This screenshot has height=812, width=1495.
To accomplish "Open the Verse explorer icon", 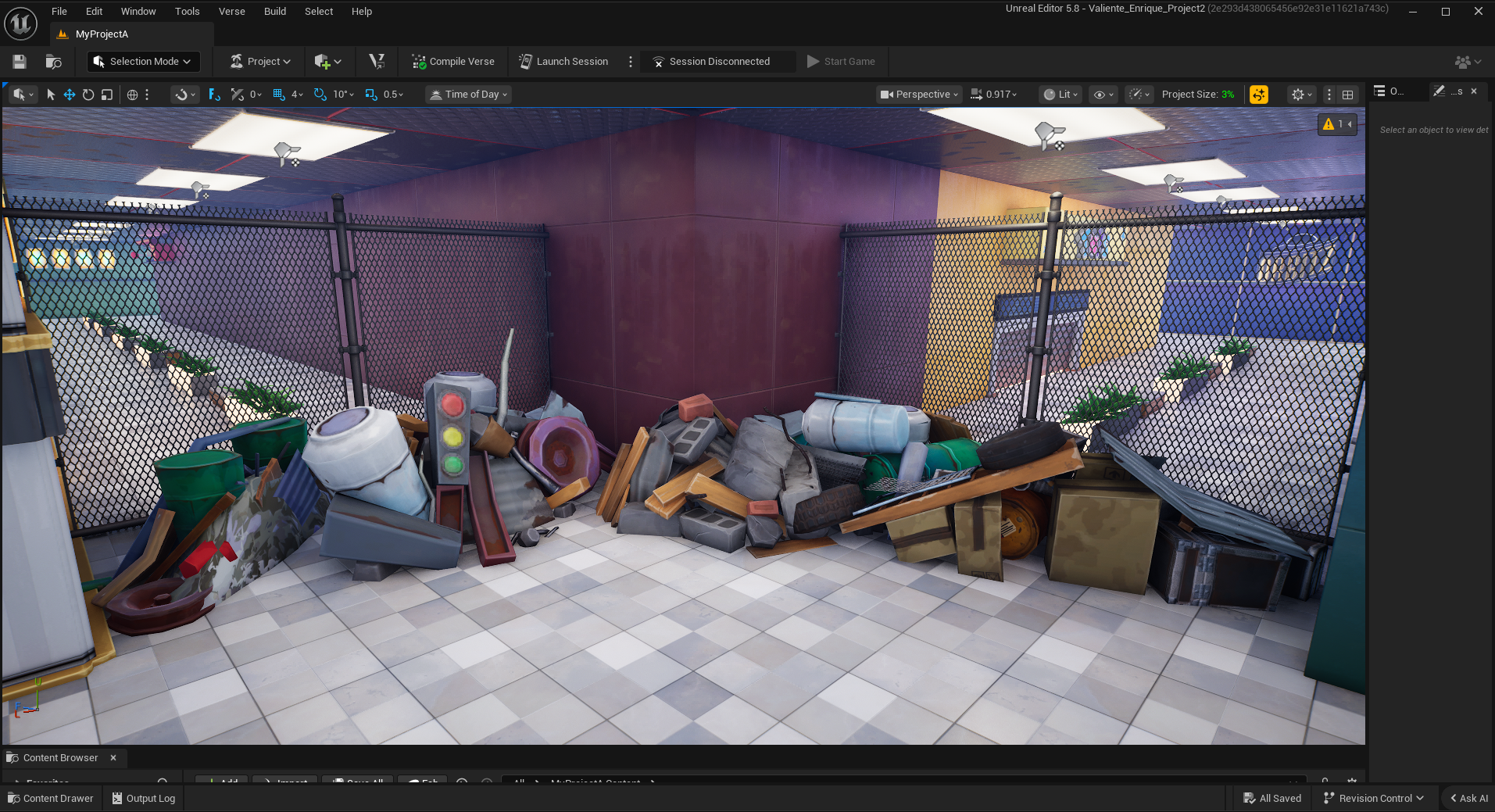I will 377,62.
